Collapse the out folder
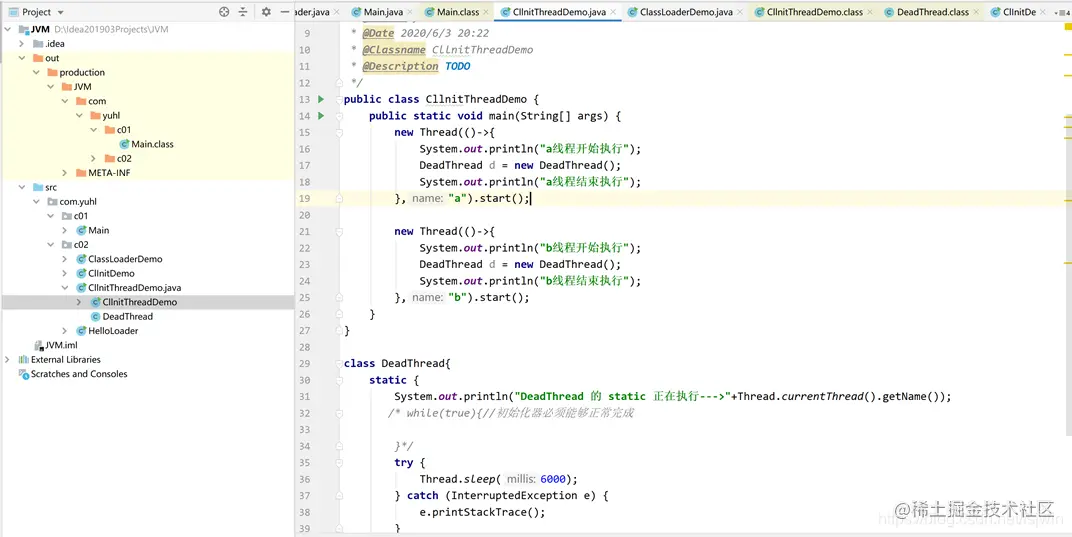The image size is (1072, 537). click(22, 58)
